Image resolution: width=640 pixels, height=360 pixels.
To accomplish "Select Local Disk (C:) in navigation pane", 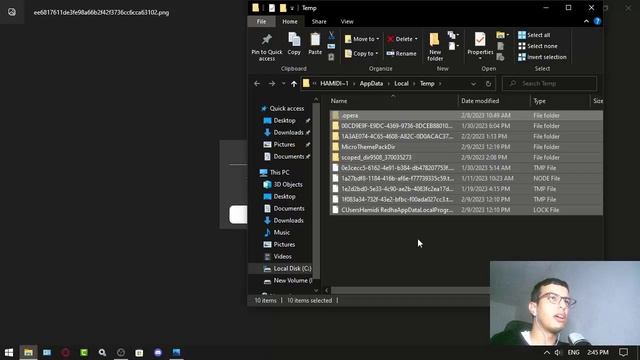I will [288, 269].
